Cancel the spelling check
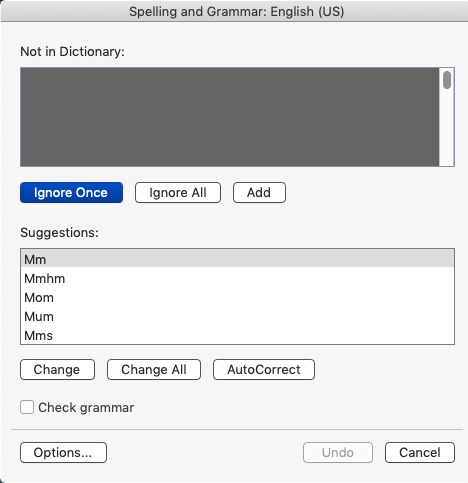This screenshot has width=468, height=483. coord(420,452)
